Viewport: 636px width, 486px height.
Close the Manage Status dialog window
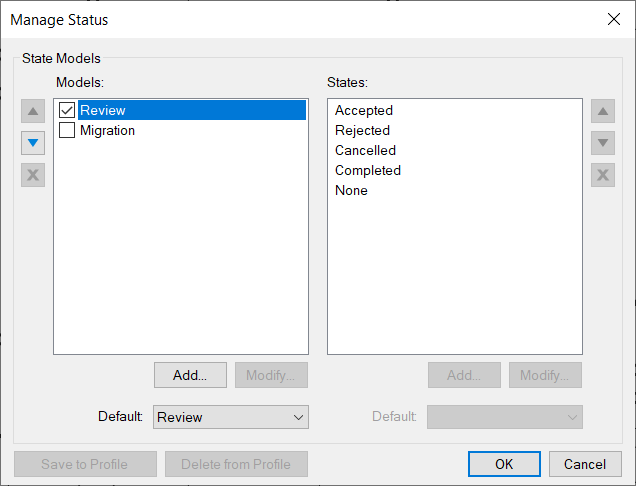click(613, 19)
